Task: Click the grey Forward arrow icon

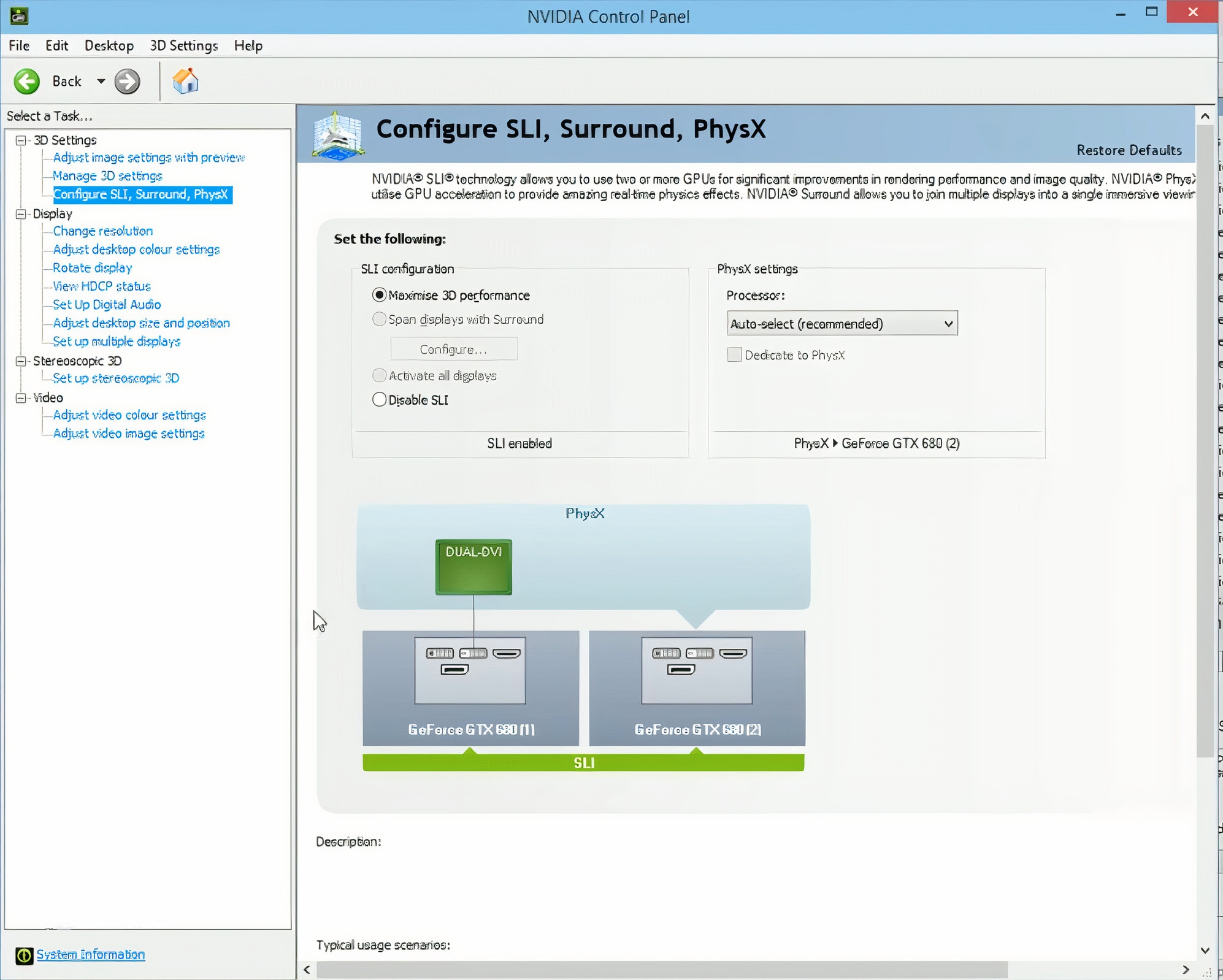Action: click(127, 82)
